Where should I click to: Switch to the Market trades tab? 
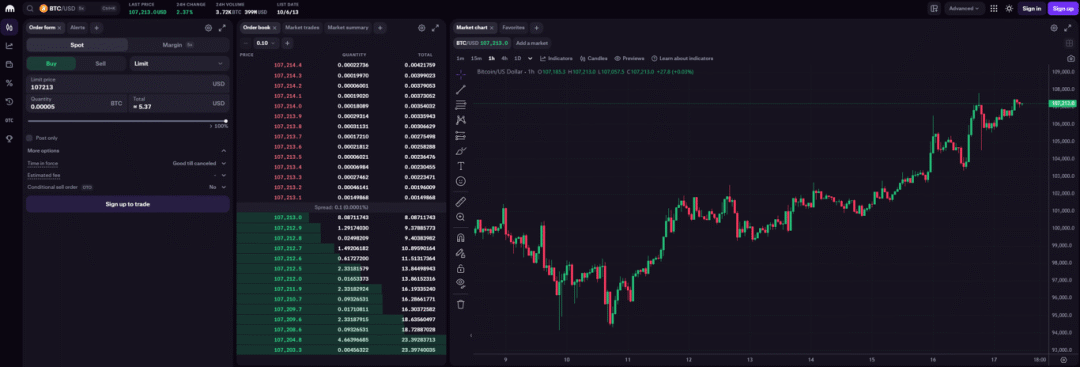[x=302, y=28]
